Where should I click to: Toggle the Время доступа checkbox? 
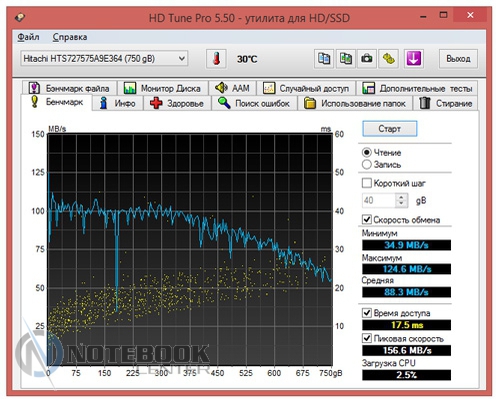coord(367,313)
